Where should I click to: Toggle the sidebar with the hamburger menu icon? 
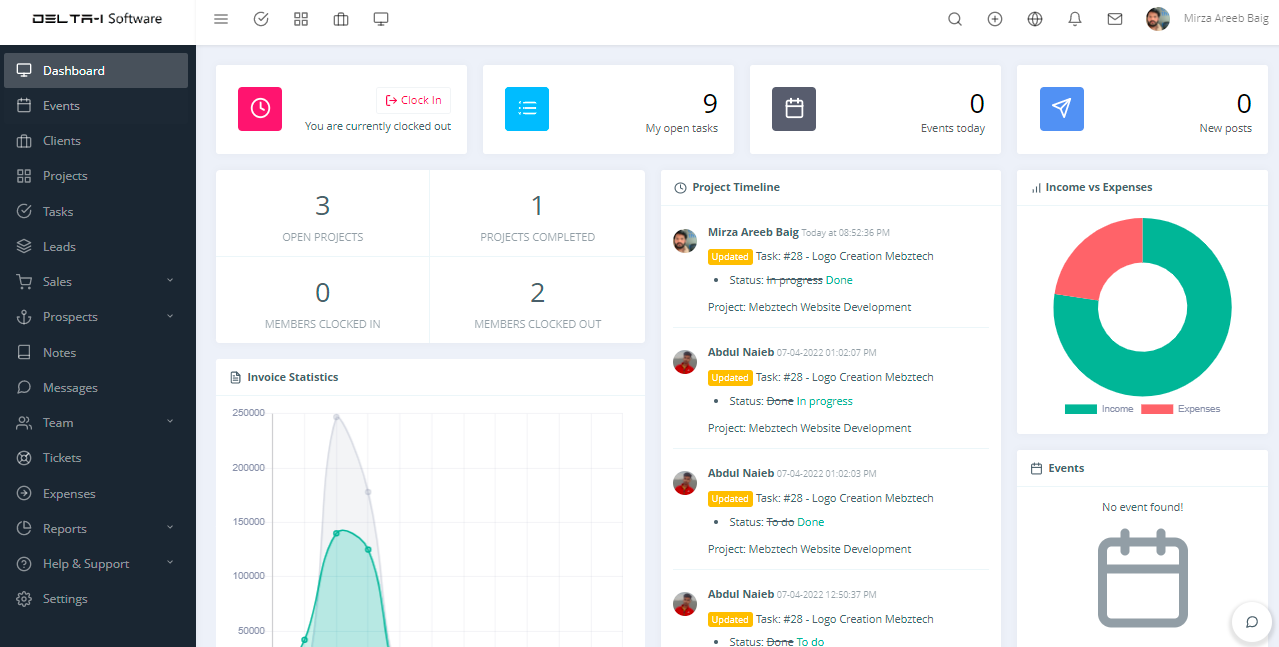click(221, 19)
